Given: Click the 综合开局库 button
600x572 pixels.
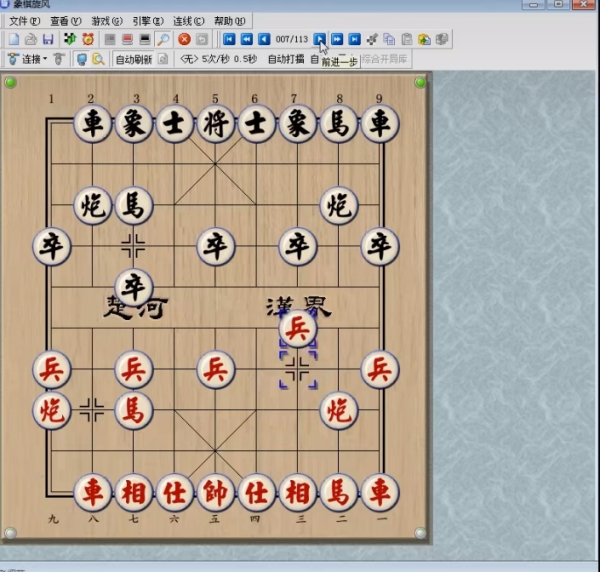Looking at the screenshot, I should coord(386,59).
